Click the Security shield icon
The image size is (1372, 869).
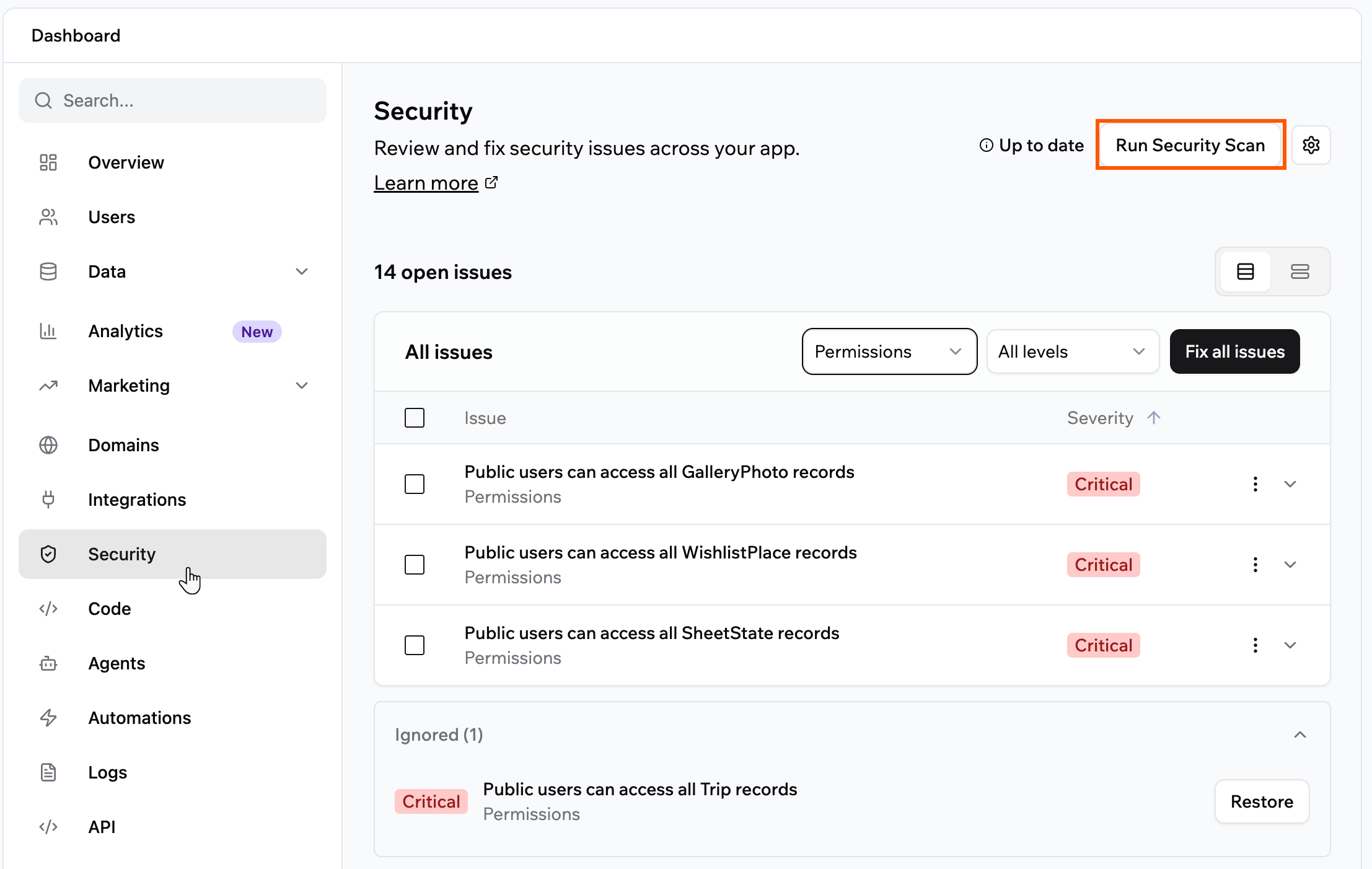pyautogui.click(x=48, y=554)
